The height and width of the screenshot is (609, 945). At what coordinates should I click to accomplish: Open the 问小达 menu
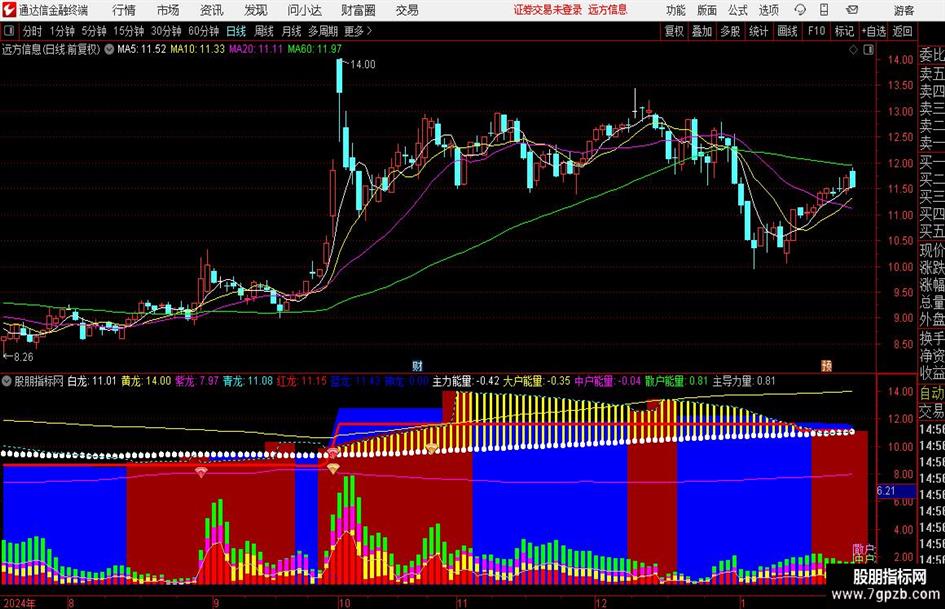tap(304, 10)
